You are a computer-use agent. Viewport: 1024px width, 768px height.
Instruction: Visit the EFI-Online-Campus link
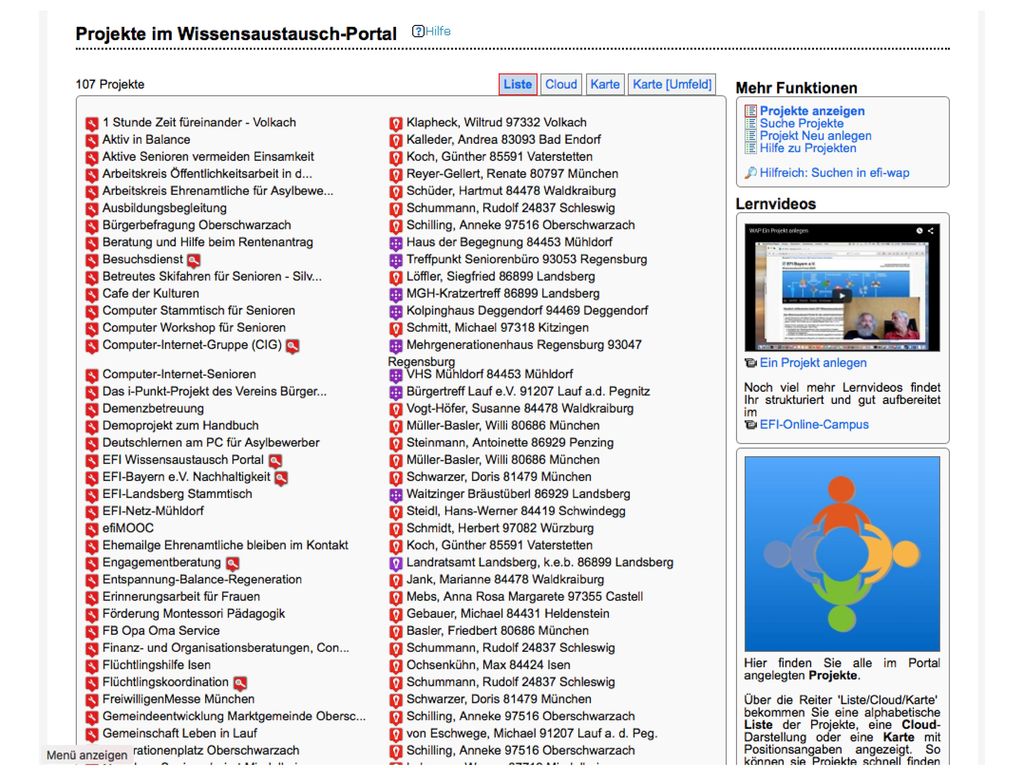coord(814,425)
